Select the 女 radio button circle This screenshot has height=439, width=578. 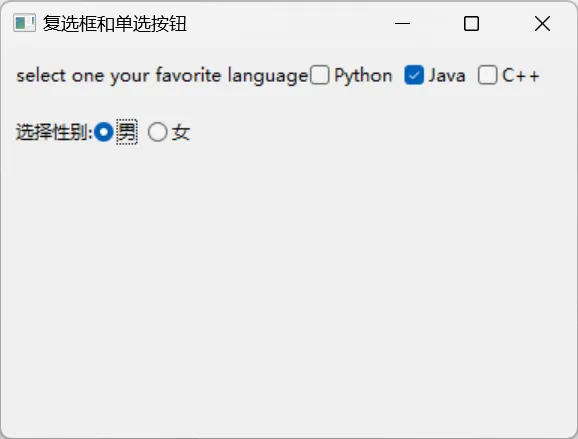(x=157, y=132)
